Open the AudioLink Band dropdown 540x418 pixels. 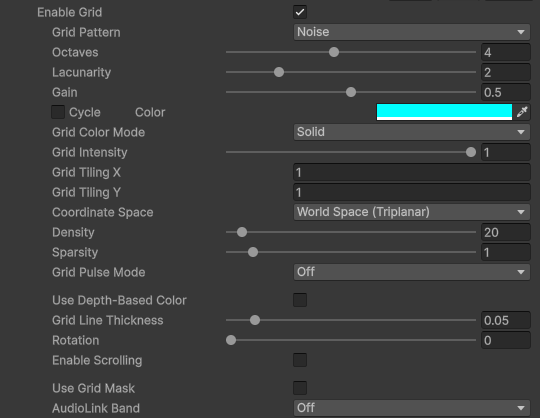coord(412,408)
